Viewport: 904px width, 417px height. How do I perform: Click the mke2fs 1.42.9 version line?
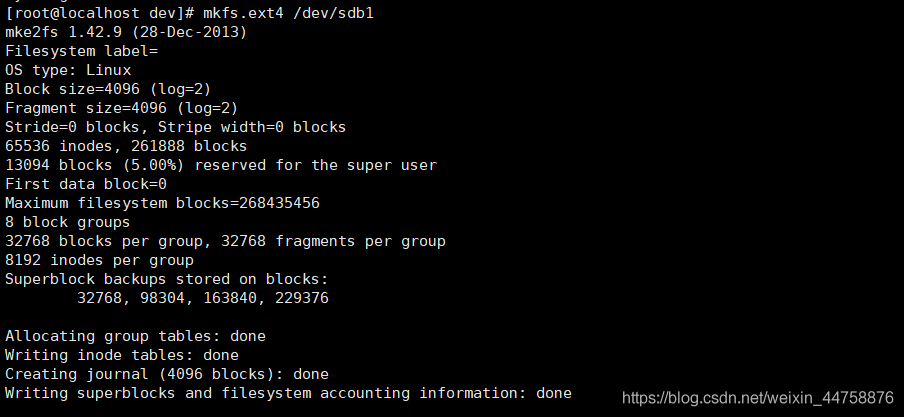tap(126, 32)
